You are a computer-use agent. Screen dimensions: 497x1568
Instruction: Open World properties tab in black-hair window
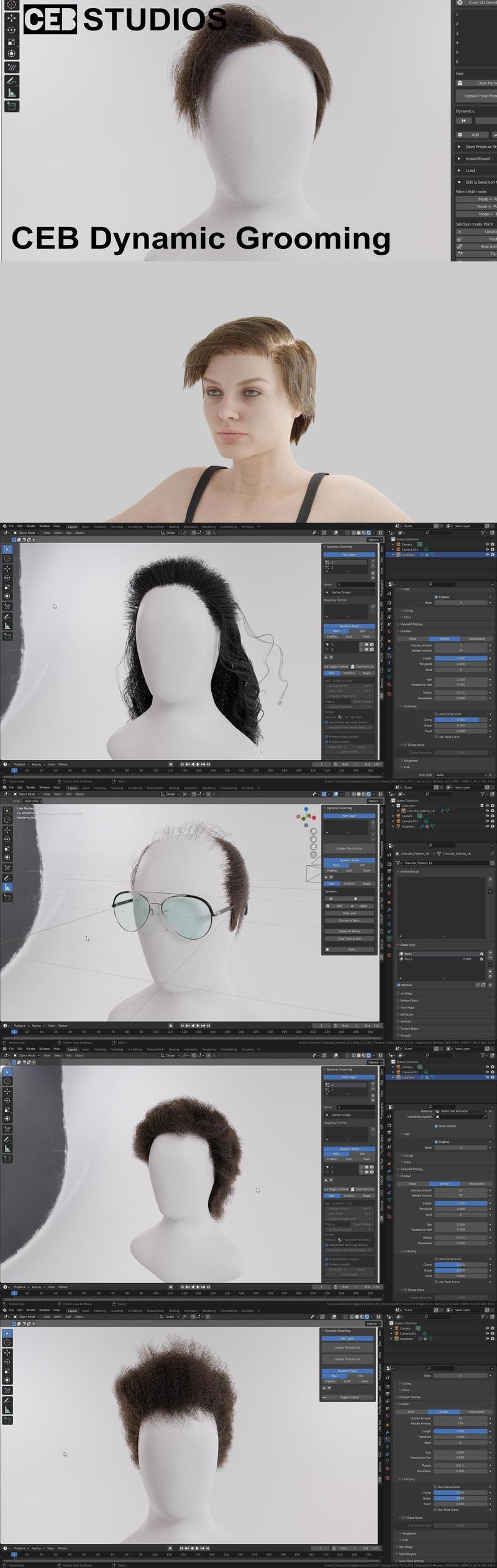click(x=389, y=633)
